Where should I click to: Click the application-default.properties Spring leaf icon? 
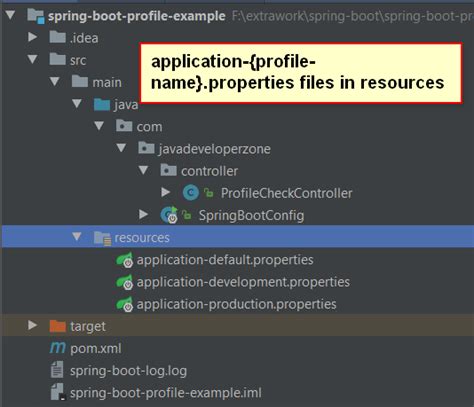point(124,260)
